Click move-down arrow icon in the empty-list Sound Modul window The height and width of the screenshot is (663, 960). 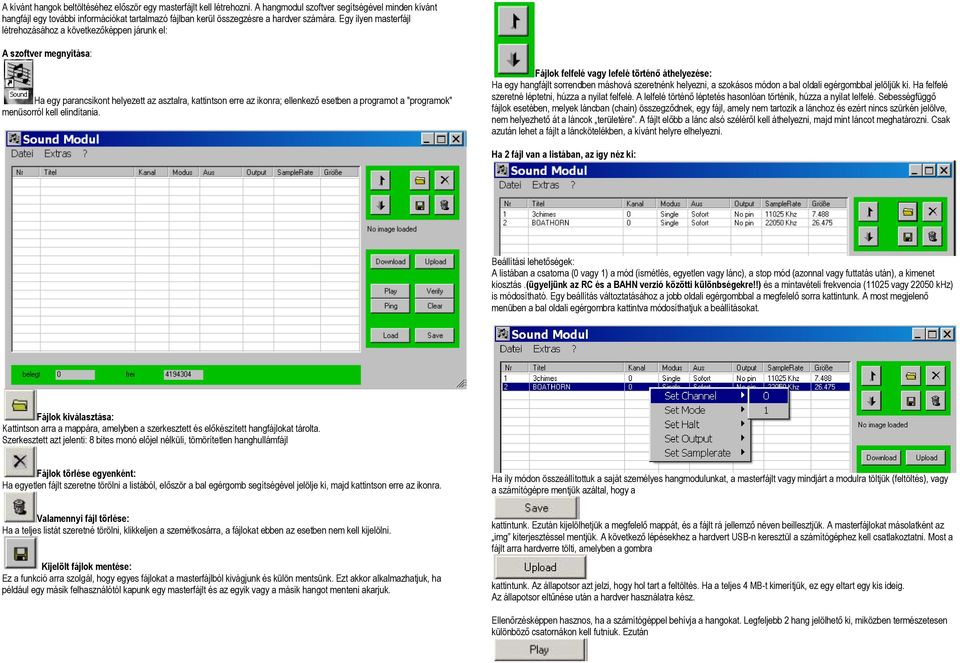click(x=381, y=205)
